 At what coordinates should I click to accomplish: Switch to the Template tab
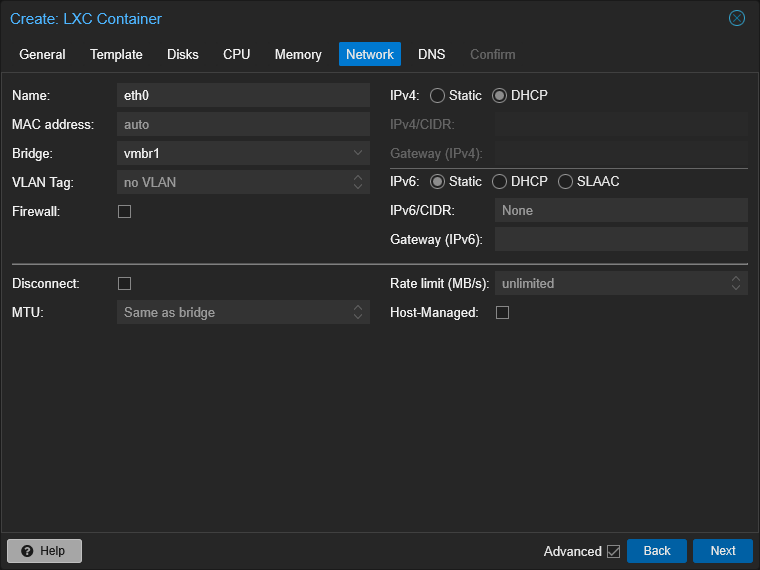tap(116, 54)
